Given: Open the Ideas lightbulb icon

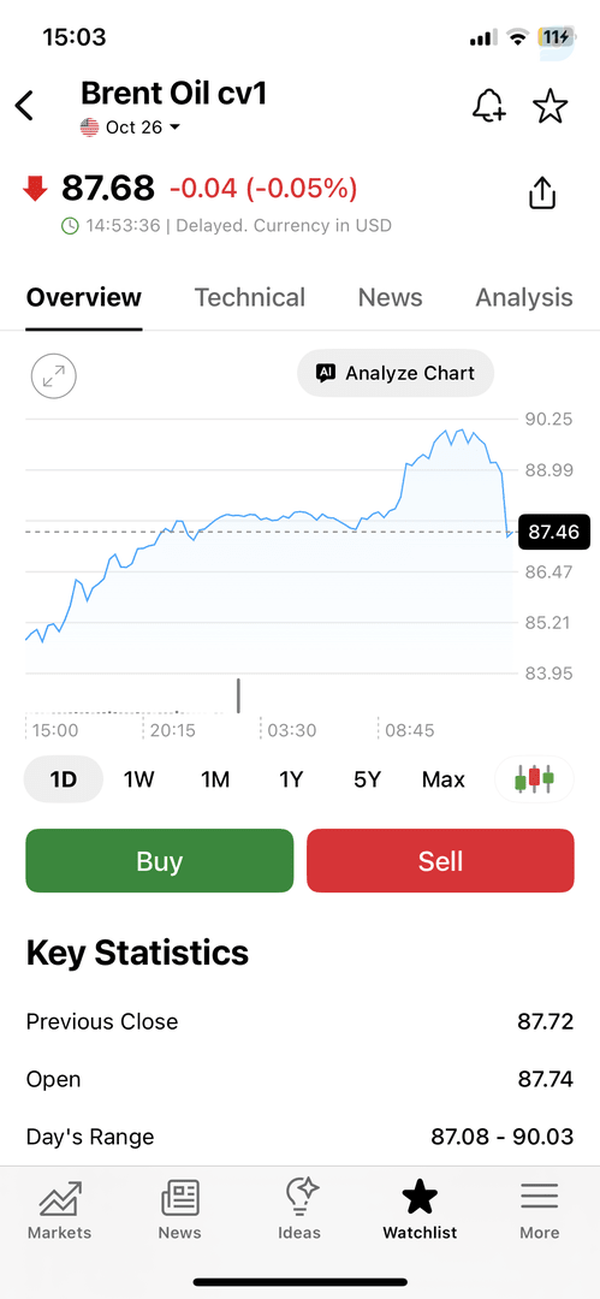Looking at the screenshot, I should pyautogui.click(x=300, y=1210).
